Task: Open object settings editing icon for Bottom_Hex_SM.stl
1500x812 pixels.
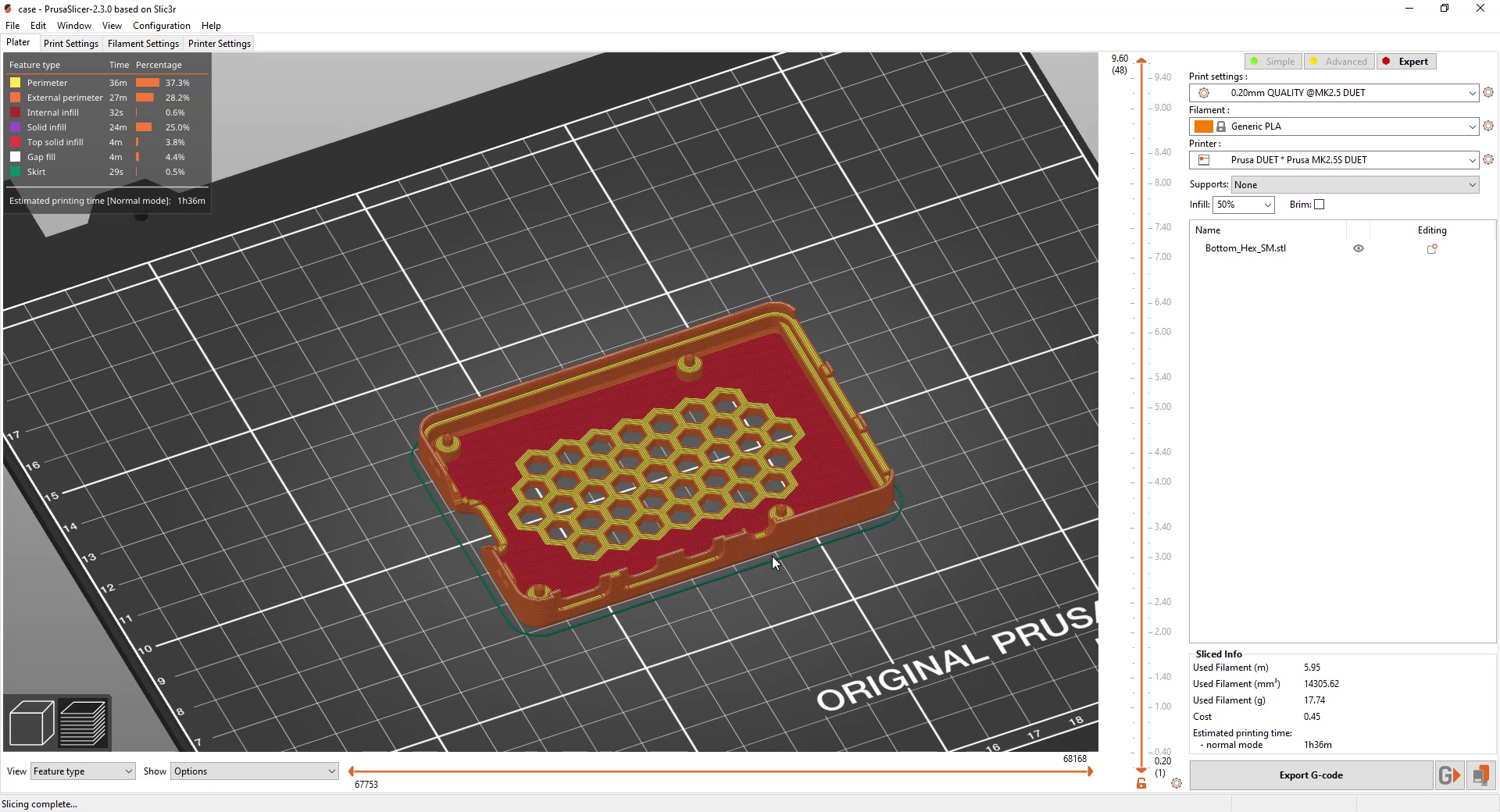Action: [x=1433, y=248]
